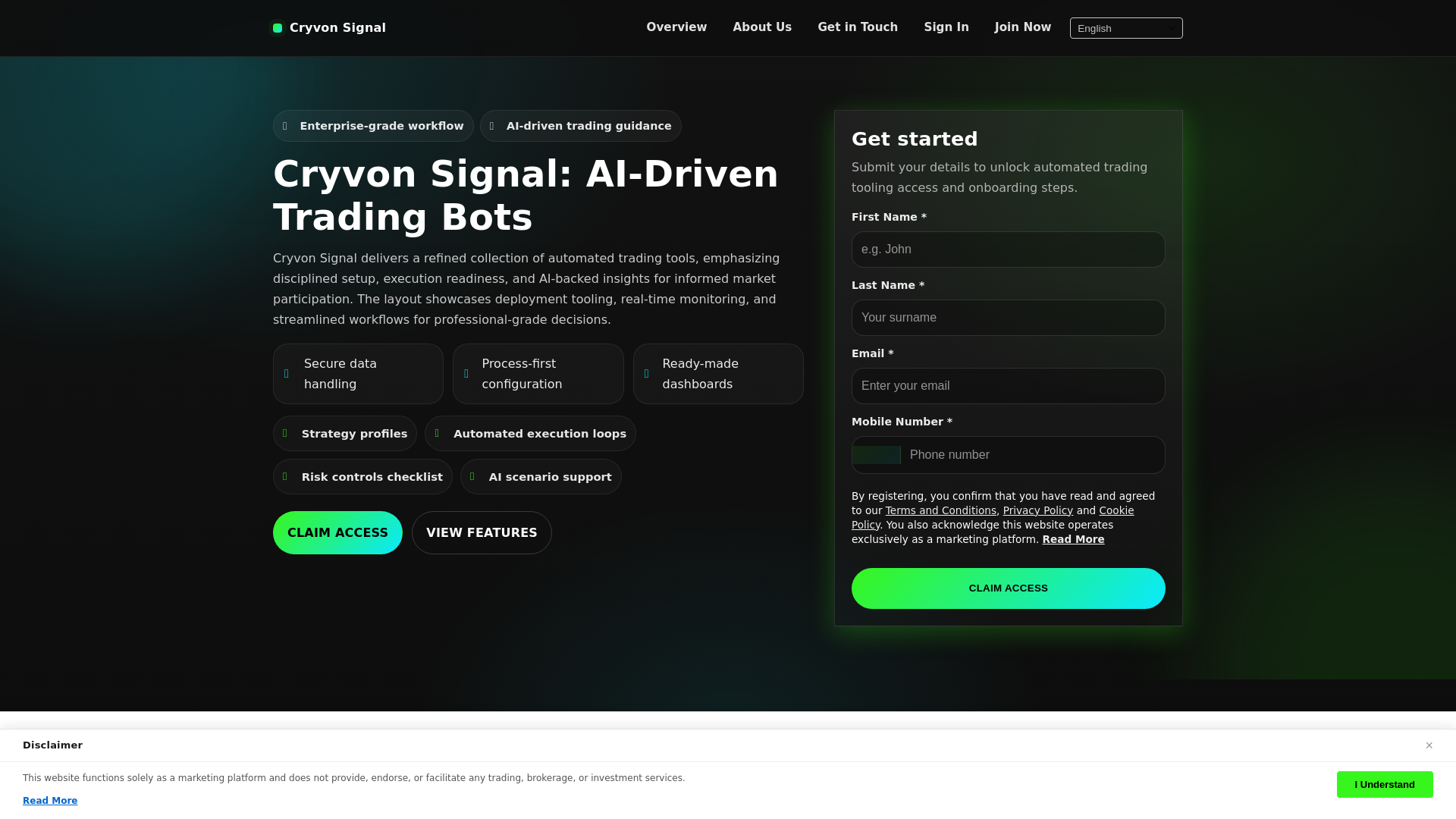Click the main hero headline text

pyautogui.click(x=526, y=196)
